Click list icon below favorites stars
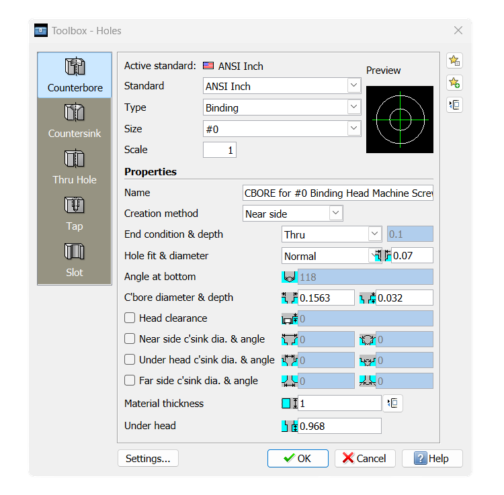Viewport: 504px width, 495px height. (x=454, y=105)
